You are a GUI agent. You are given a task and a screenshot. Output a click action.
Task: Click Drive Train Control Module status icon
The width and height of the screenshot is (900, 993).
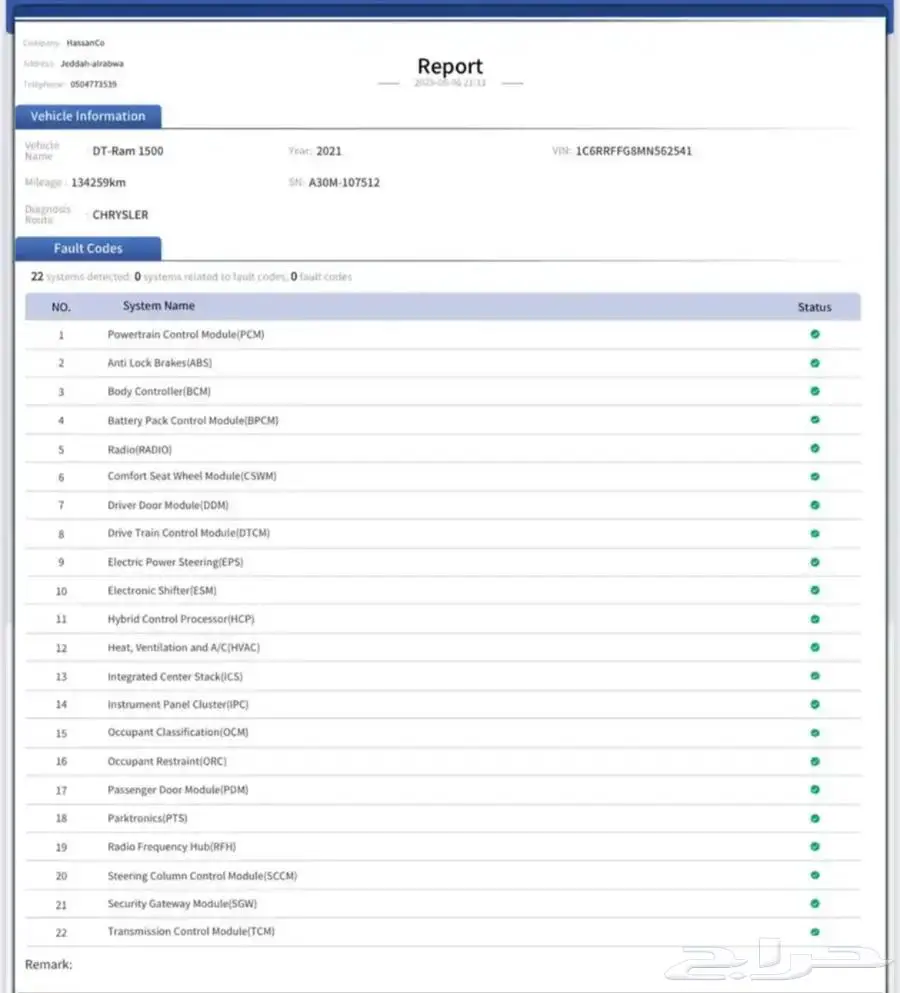click(814, 534)
